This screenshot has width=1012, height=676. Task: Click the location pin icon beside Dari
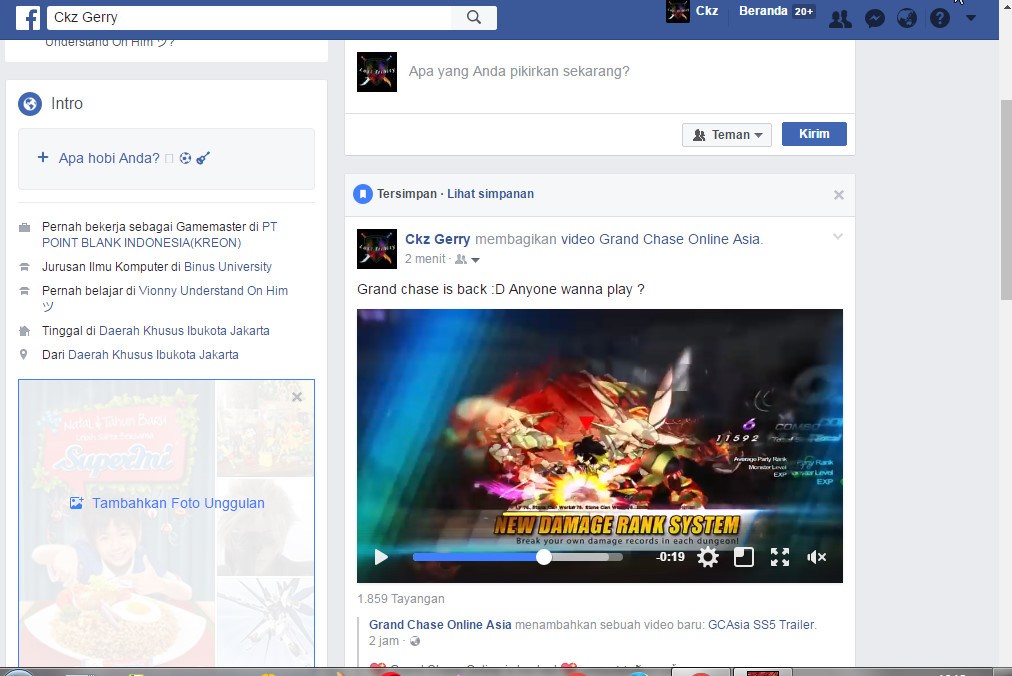(x=24, y=354)
